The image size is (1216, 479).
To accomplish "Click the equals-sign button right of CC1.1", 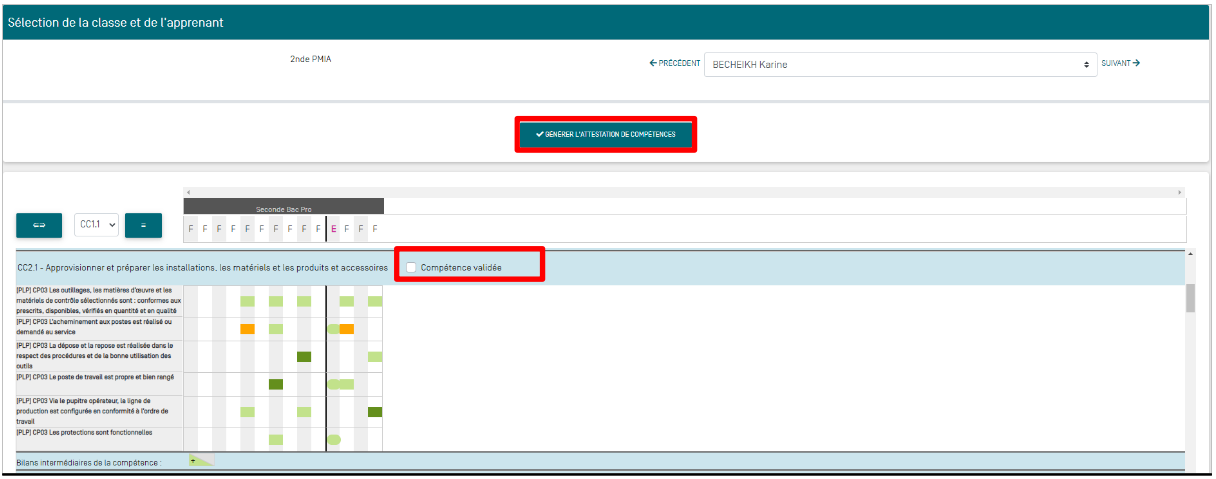I will (143, 226).
